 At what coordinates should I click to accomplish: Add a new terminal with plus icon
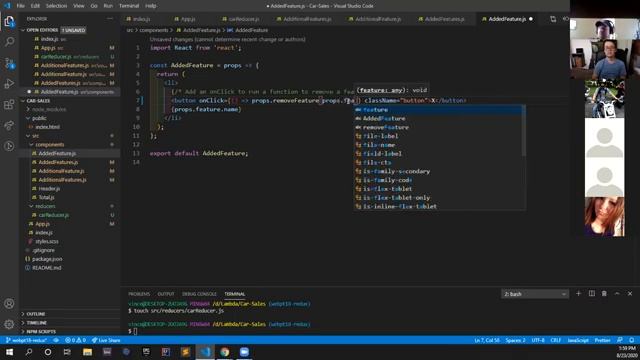(x=578, y=293)
